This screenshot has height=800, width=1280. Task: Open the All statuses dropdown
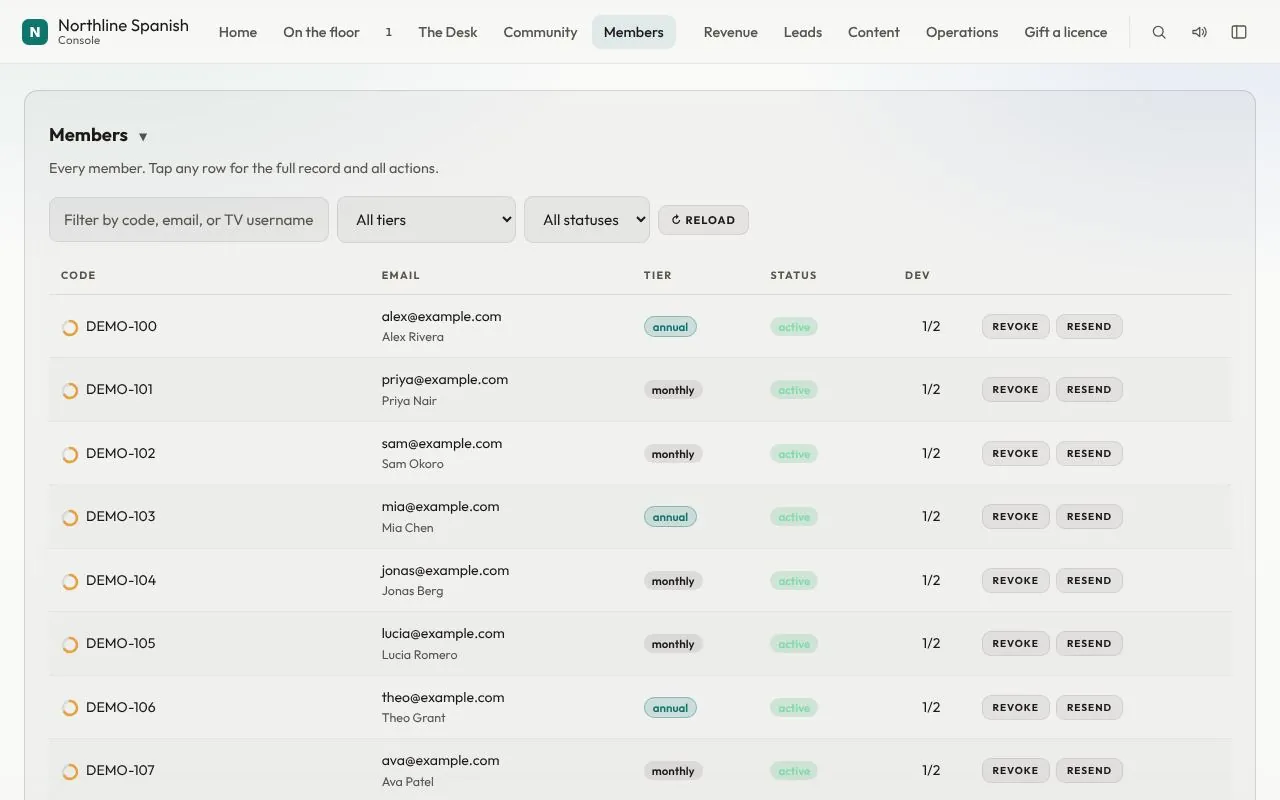tap(587, 219)
